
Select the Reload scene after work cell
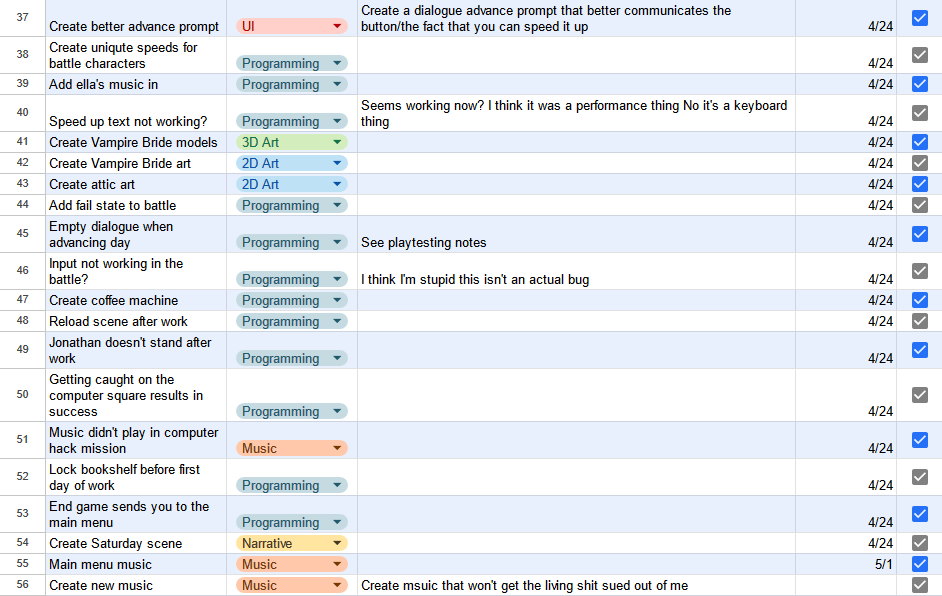point(135,321)
